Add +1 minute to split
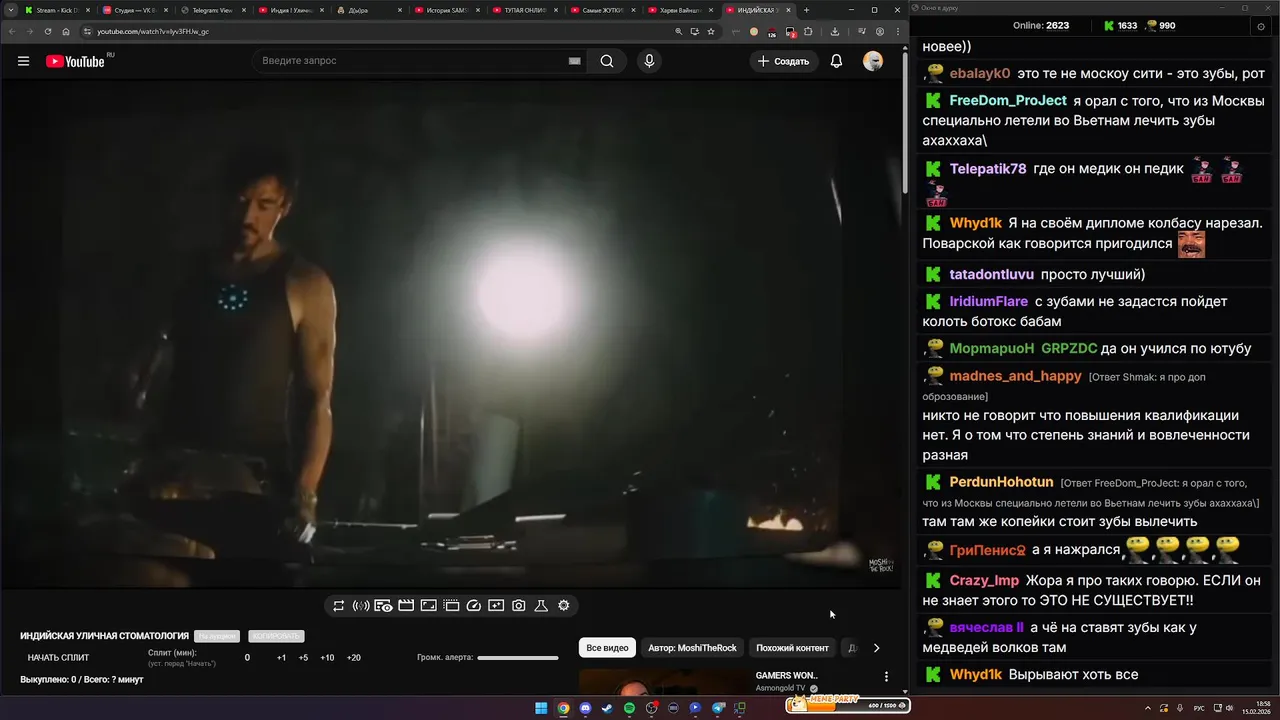Viewport: 1280px width, 720px height. [281, 658]
